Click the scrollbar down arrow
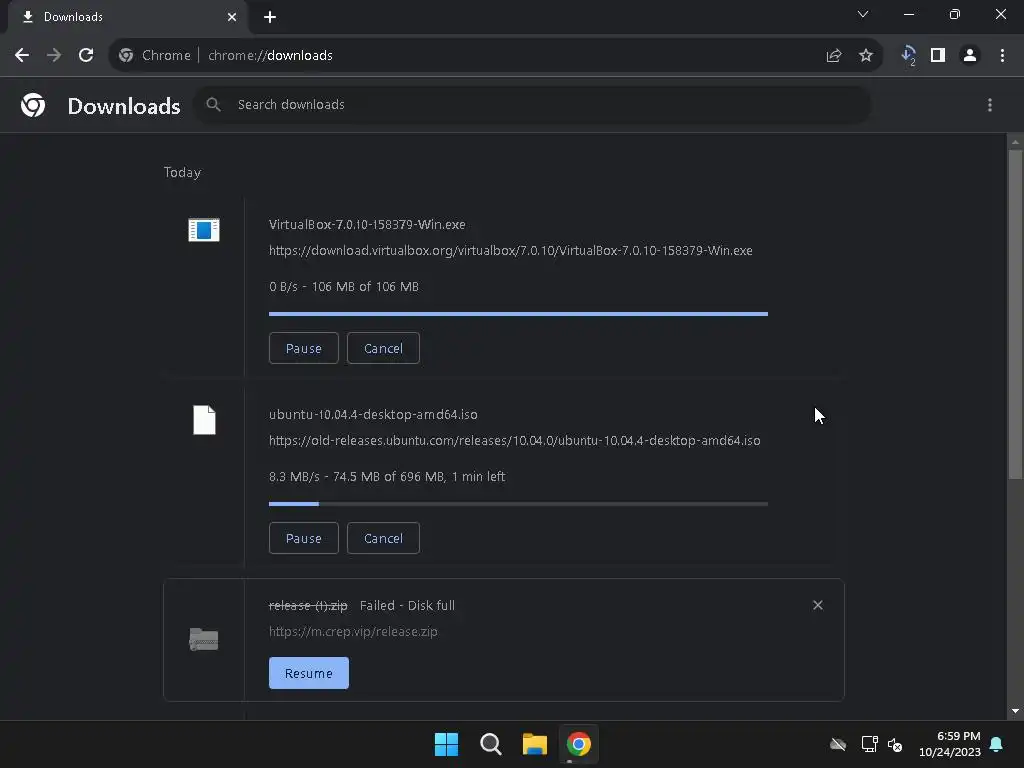The width and height of the screenshot is (1024, 768). 1015,711
